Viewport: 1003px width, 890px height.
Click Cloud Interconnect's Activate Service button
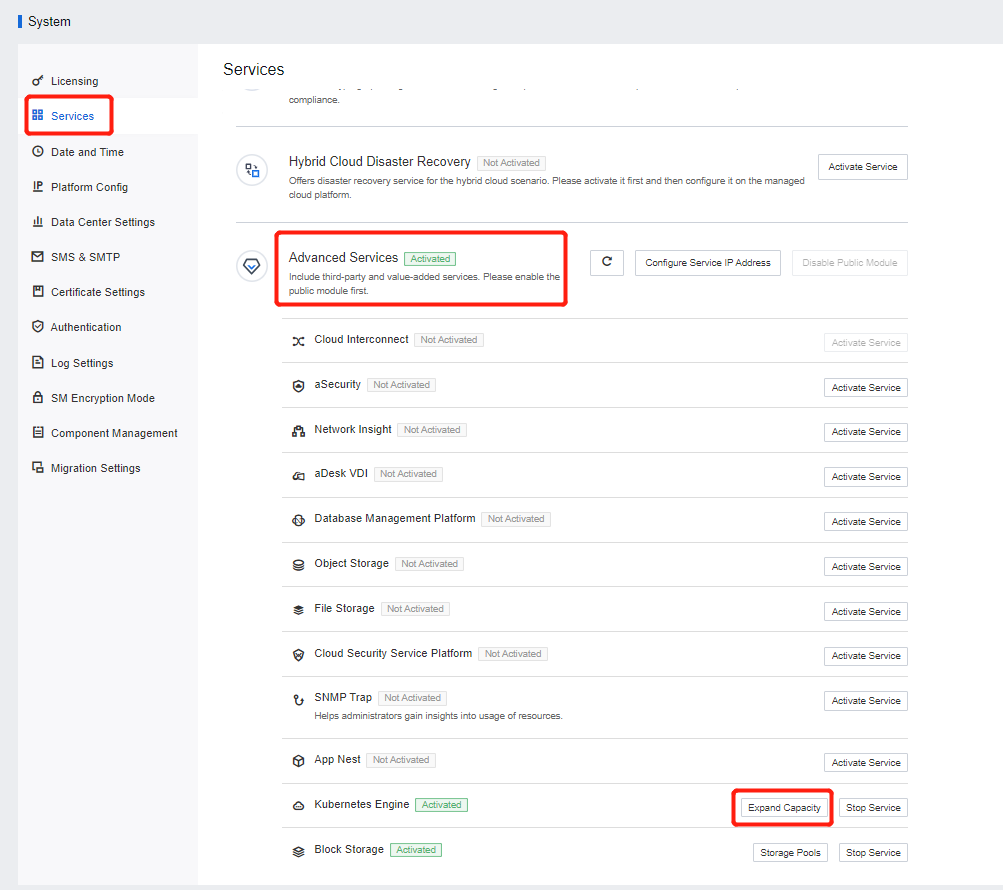pos(865,343)
